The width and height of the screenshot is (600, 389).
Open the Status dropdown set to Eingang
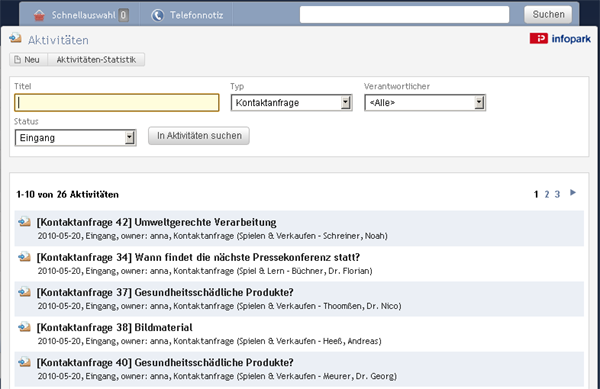click(x=75, y=138)
